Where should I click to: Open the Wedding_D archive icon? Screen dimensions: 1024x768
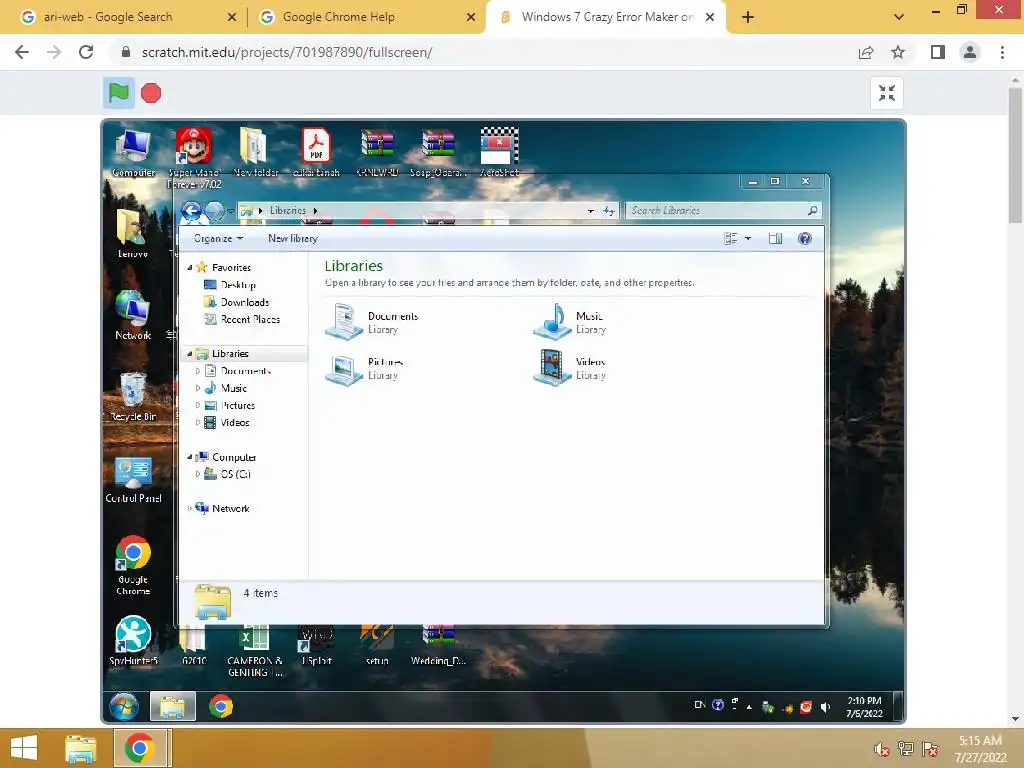point(438,645)
